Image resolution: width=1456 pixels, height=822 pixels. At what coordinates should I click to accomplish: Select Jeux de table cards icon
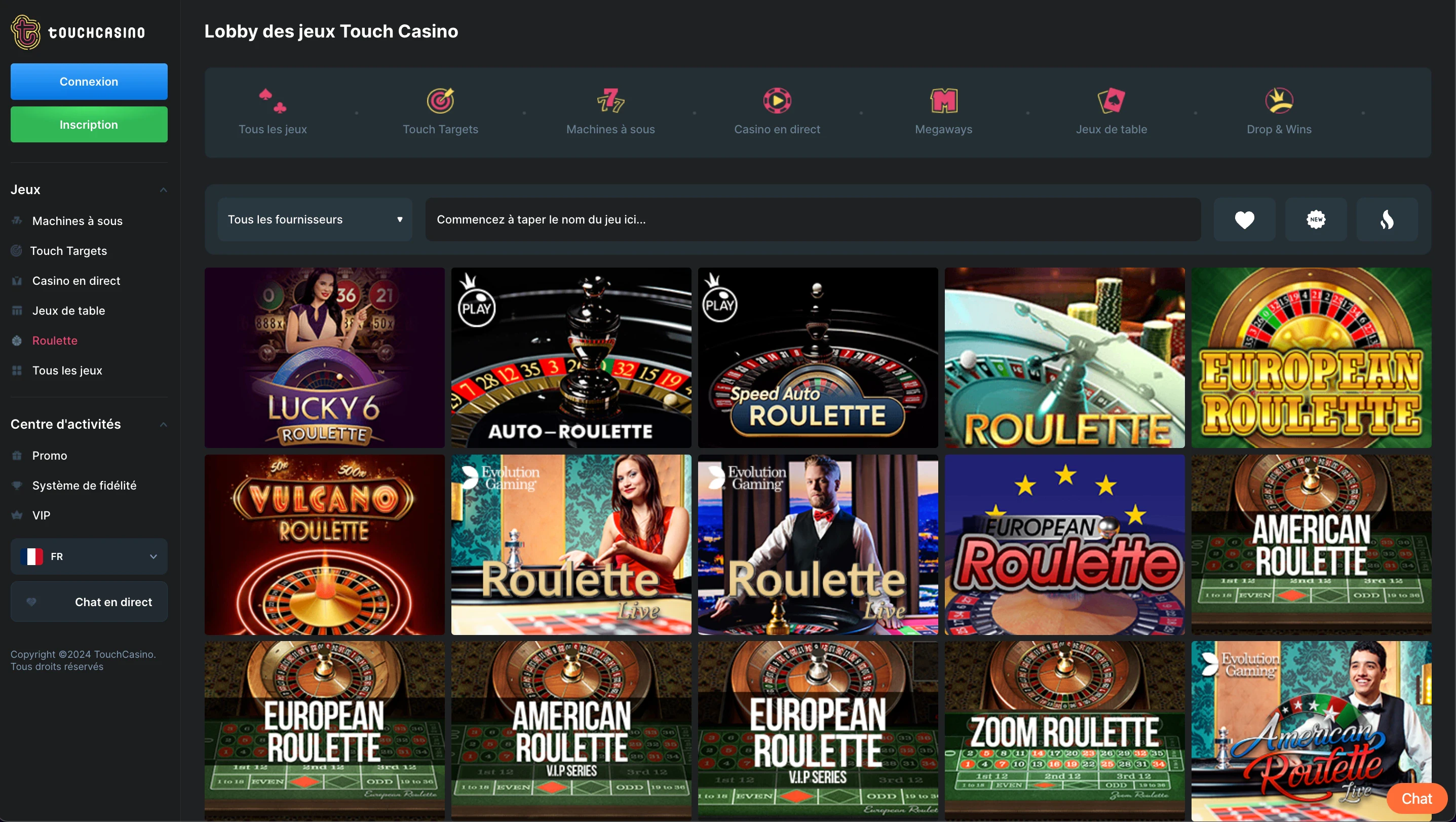1111,101
